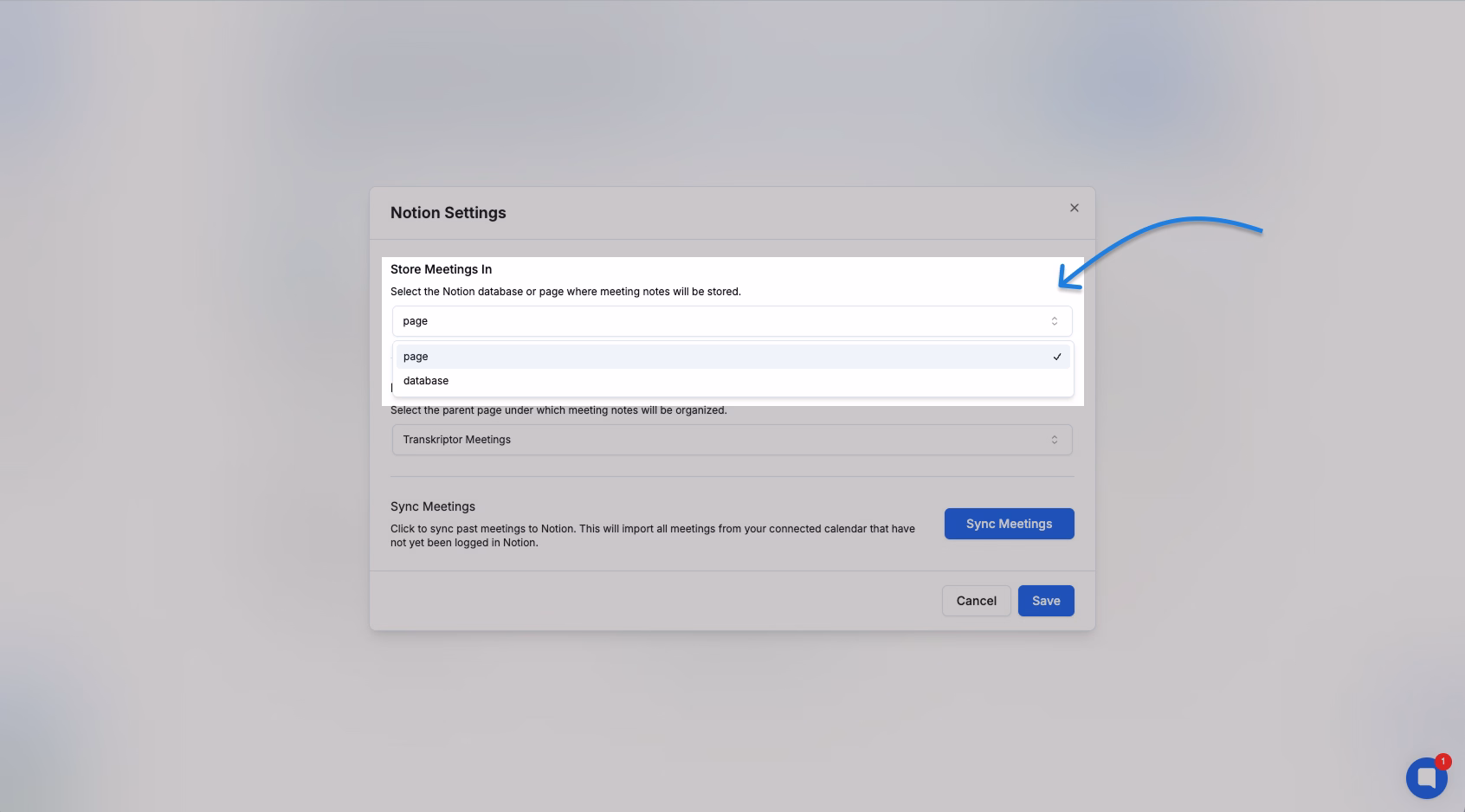This screenshot has height=812, width=1465.
Task: Save the Notion settings
Action: pos(1046,600)
